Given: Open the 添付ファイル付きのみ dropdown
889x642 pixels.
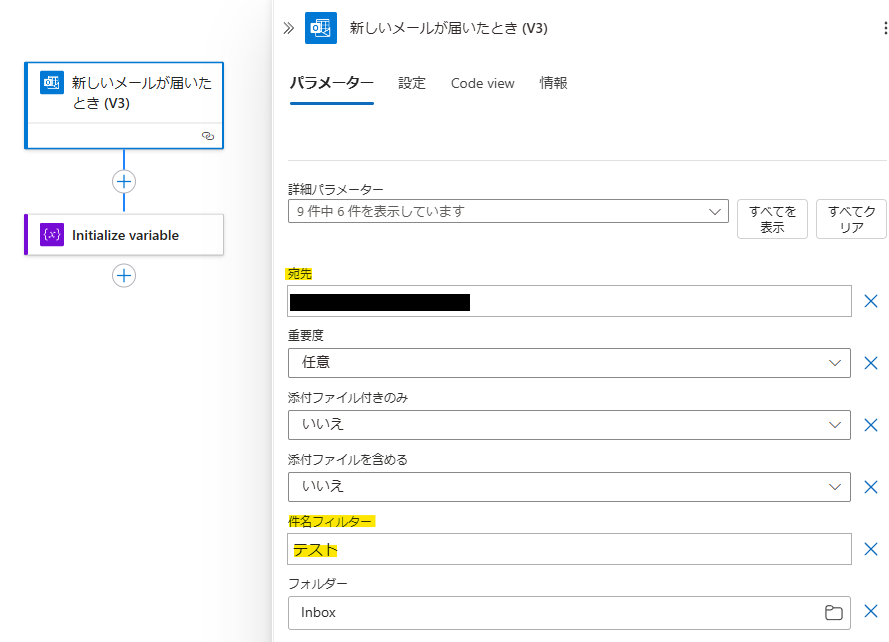Looking at the screenshot, I should [569, 425].
